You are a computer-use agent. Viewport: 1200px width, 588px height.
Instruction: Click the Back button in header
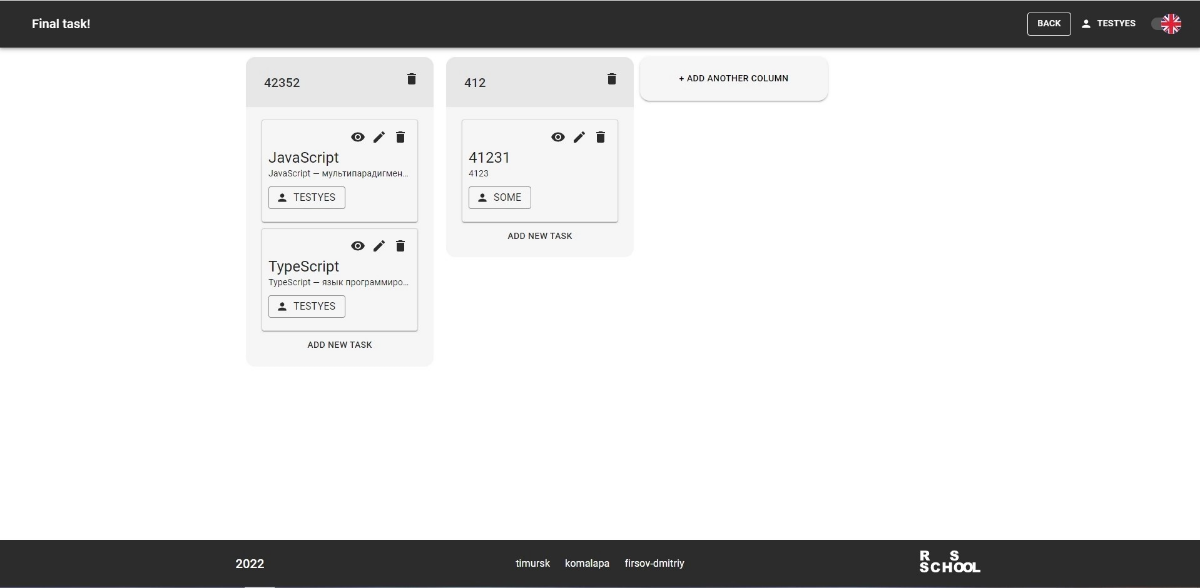coord(1048,24)
